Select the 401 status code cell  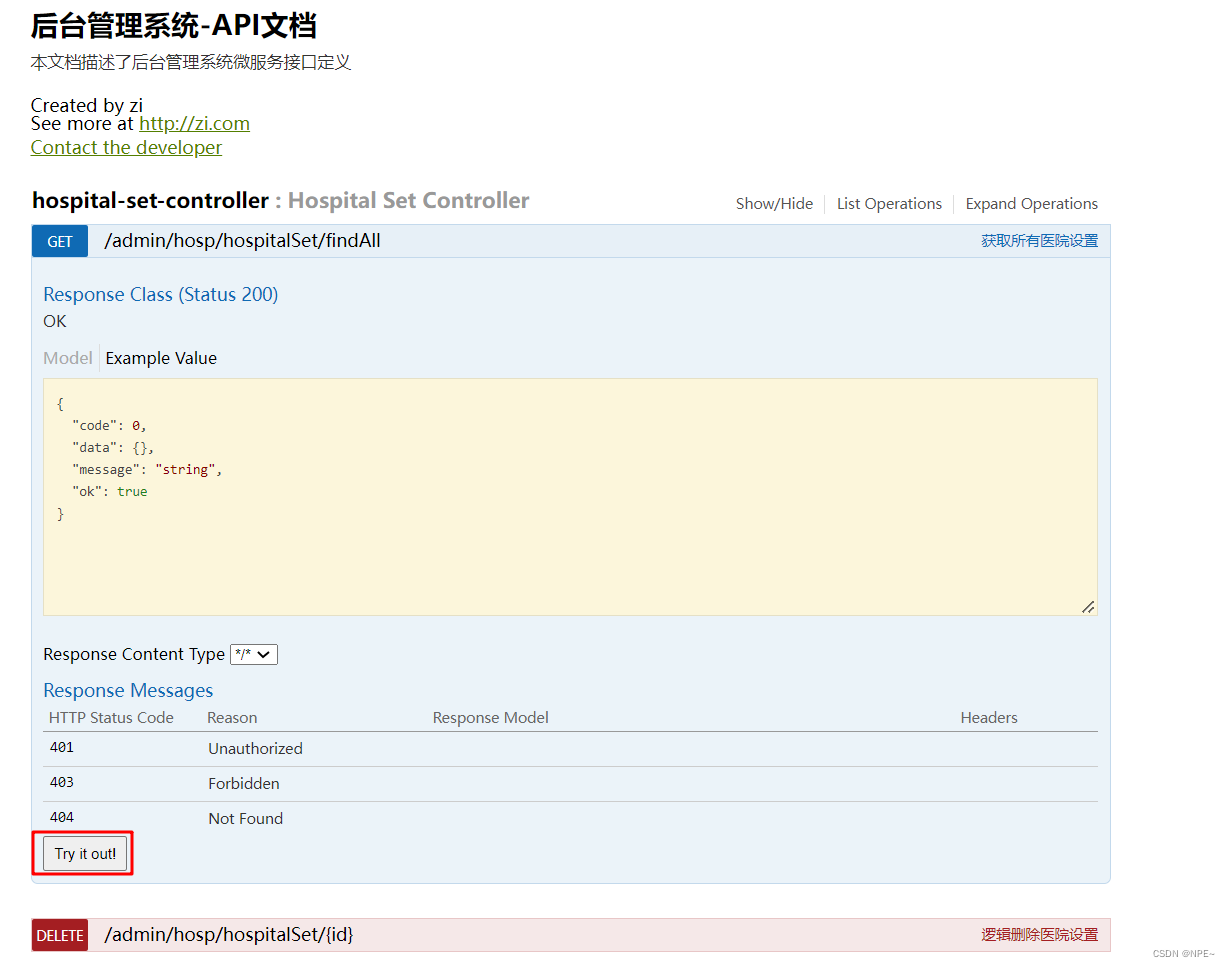click(62, 748)
